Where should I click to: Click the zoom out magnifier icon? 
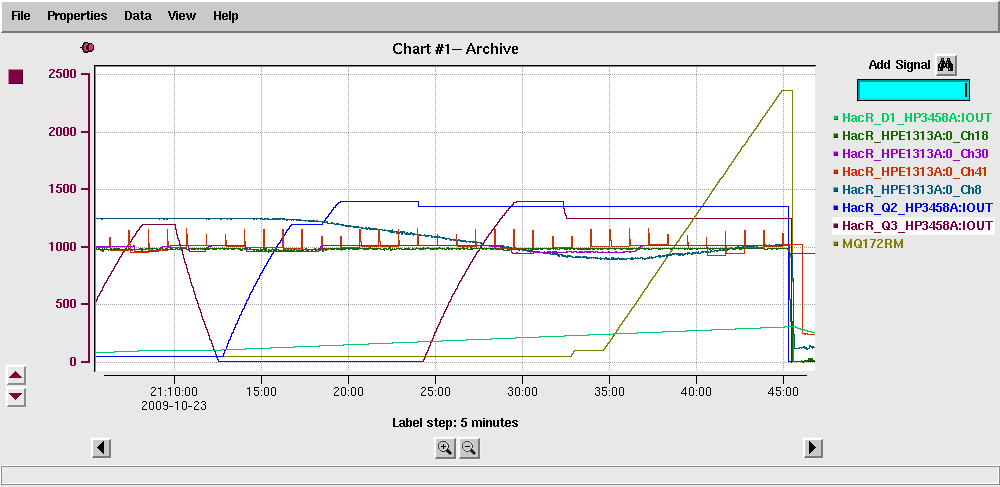click(469, 448)
